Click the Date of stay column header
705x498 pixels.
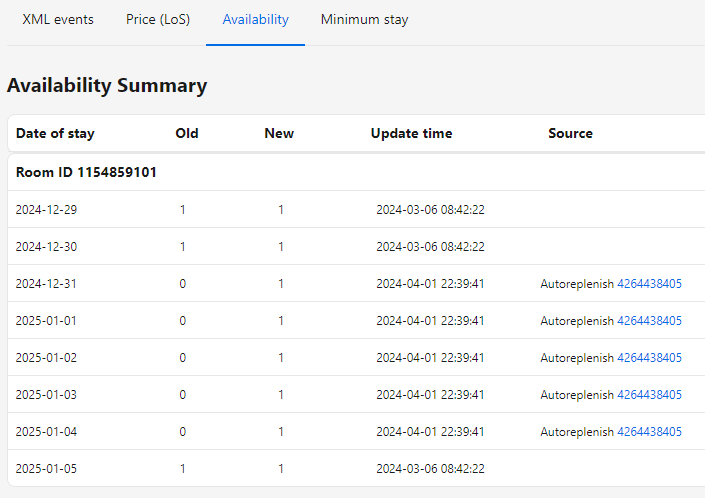(x=55, y=133)
